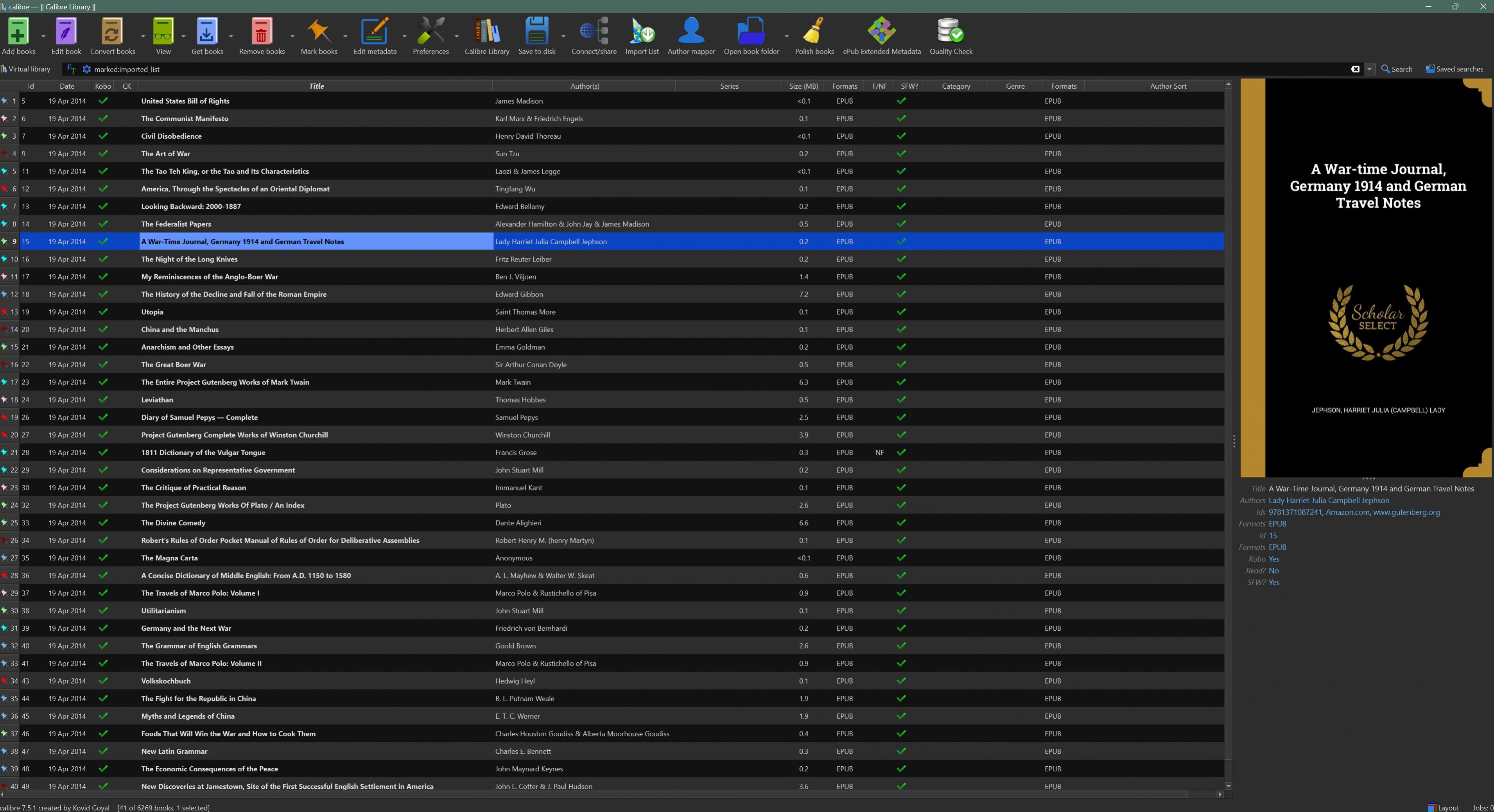Image resolution: width=1494 pixels, height=812 pixels.
Task: Click the Convert books icon
Action: pyautogui.click(x=112, y=32)
